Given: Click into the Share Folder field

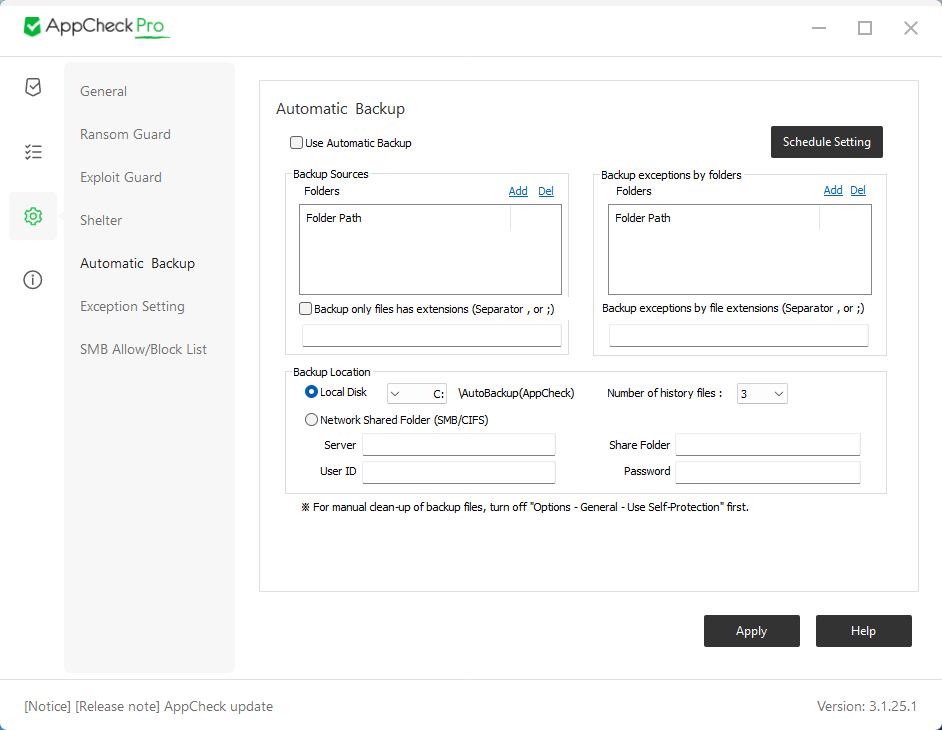Looking at the screenshot, I should 768,445.
